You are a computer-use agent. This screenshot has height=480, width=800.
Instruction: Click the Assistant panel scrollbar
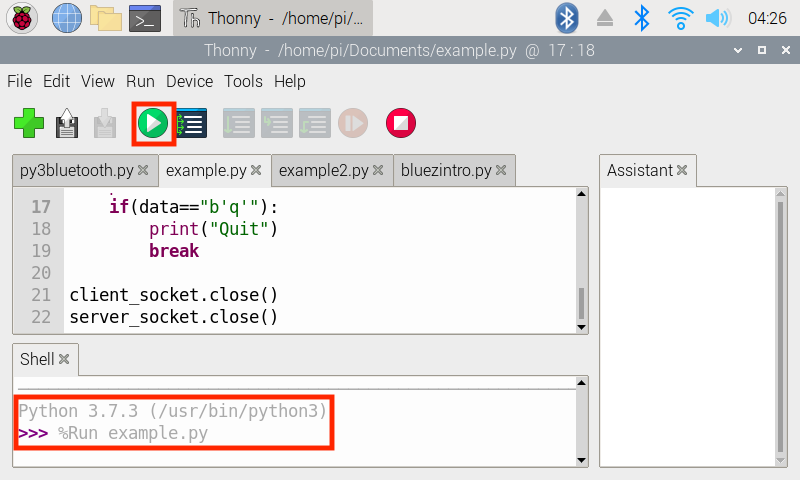780,327
